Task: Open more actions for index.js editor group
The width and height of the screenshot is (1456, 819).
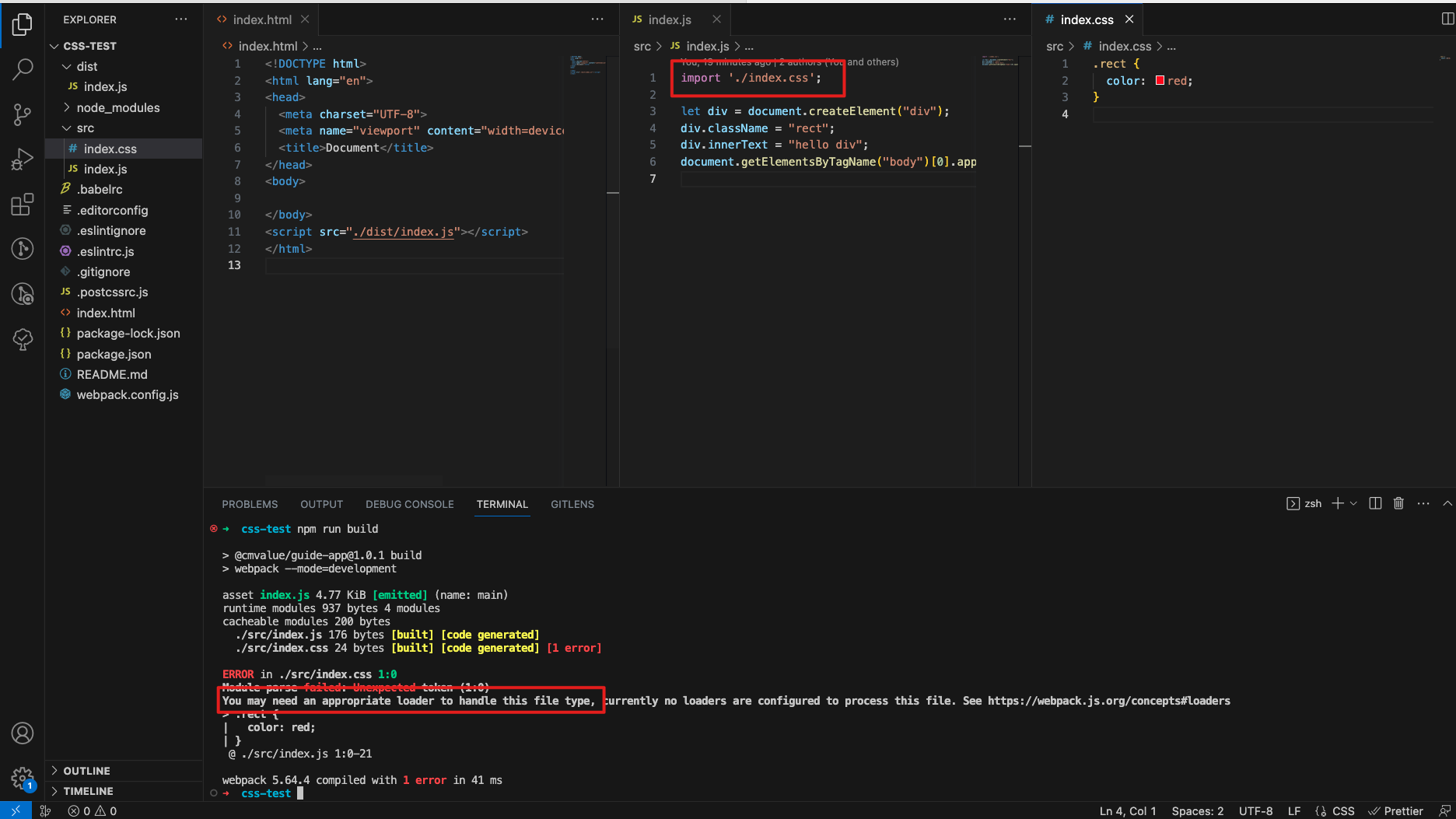Action: click(1010, 19)
